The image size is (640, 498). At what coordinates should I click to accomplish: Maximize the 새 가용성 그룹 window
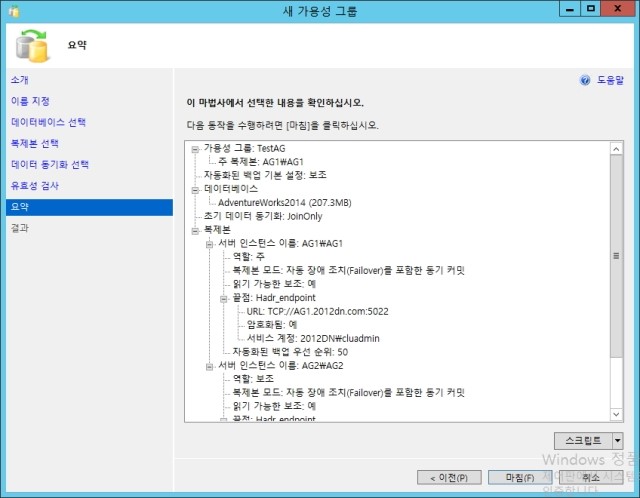coord(590,9)
